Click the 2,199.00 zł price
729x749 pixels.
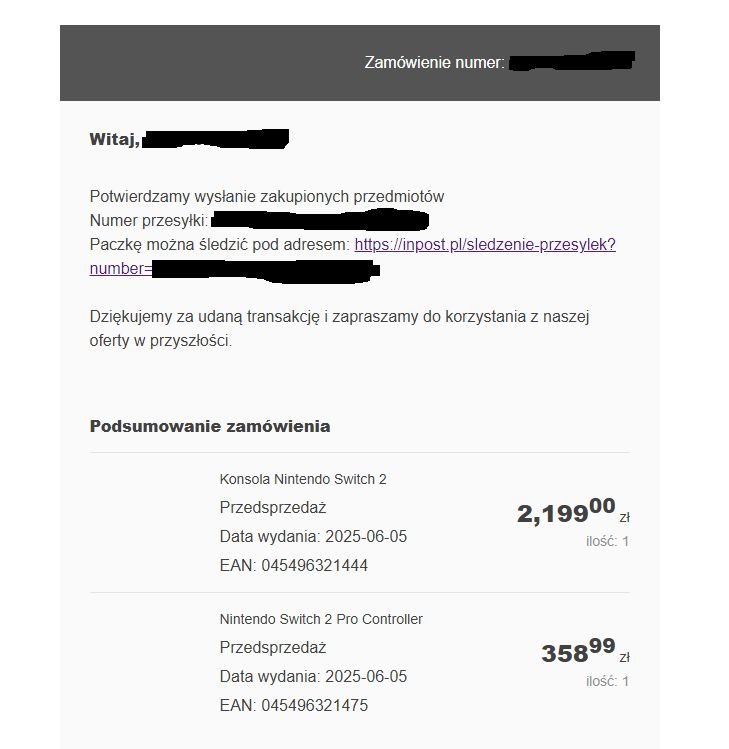(x=573, y=511)
